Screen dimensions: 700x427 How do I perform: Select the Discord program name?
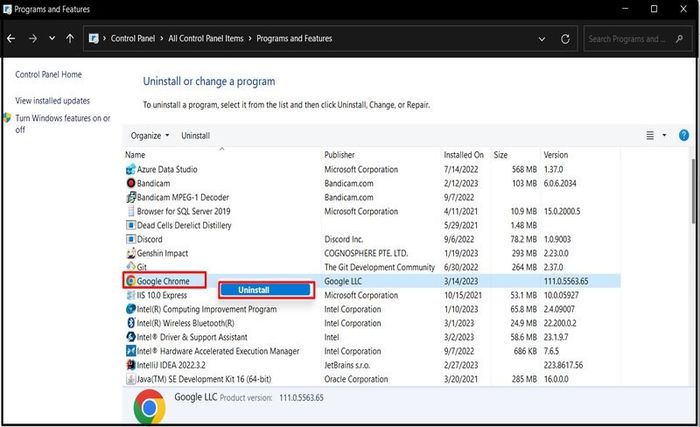tap(150, 239)
